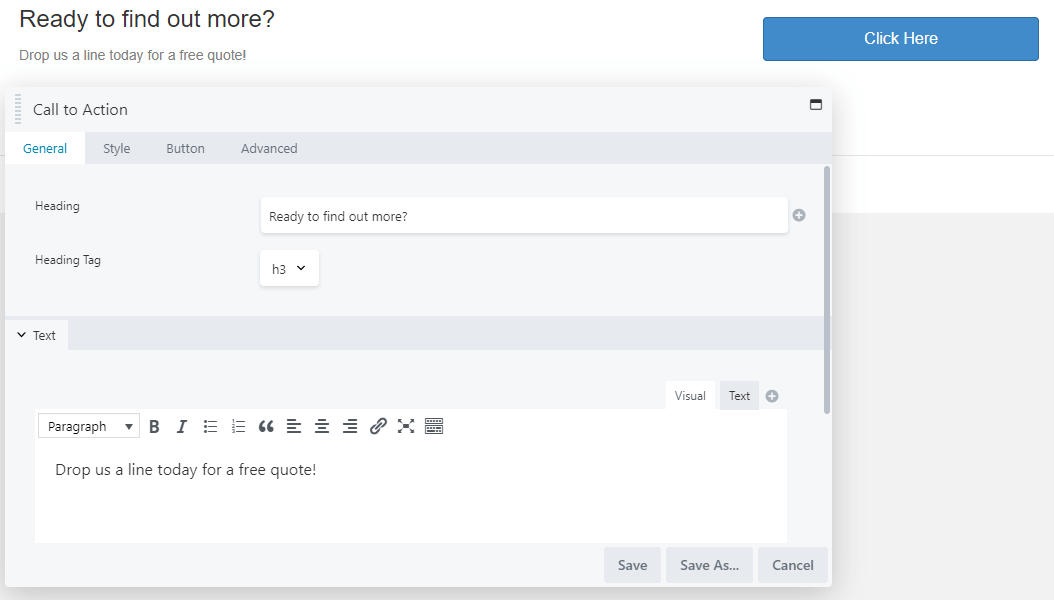This screenshot has height=600, width=1054.
Task: Connect a field to the Heading input
Action: pyautogui.click(x=799, y=215)
